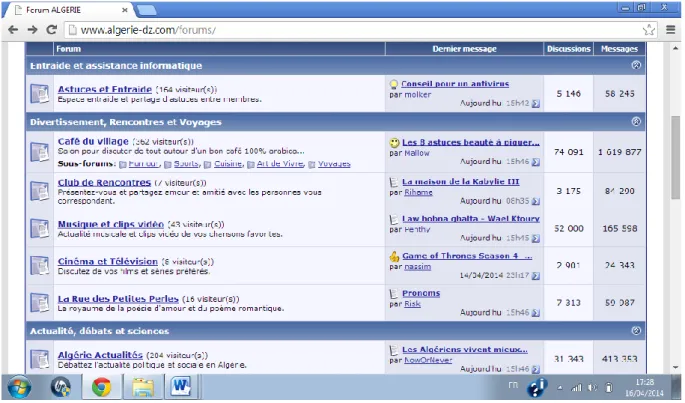Open the Café du village forum link
Screen dimensions: 685x403
(93, 142)
